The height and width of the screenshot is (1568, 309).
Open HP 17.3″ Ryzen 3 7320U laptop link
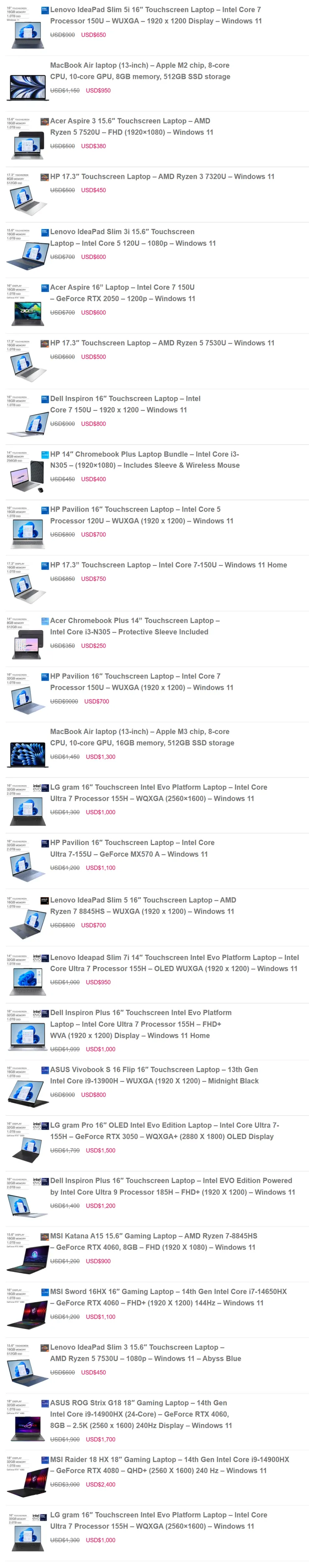[162, 177]
